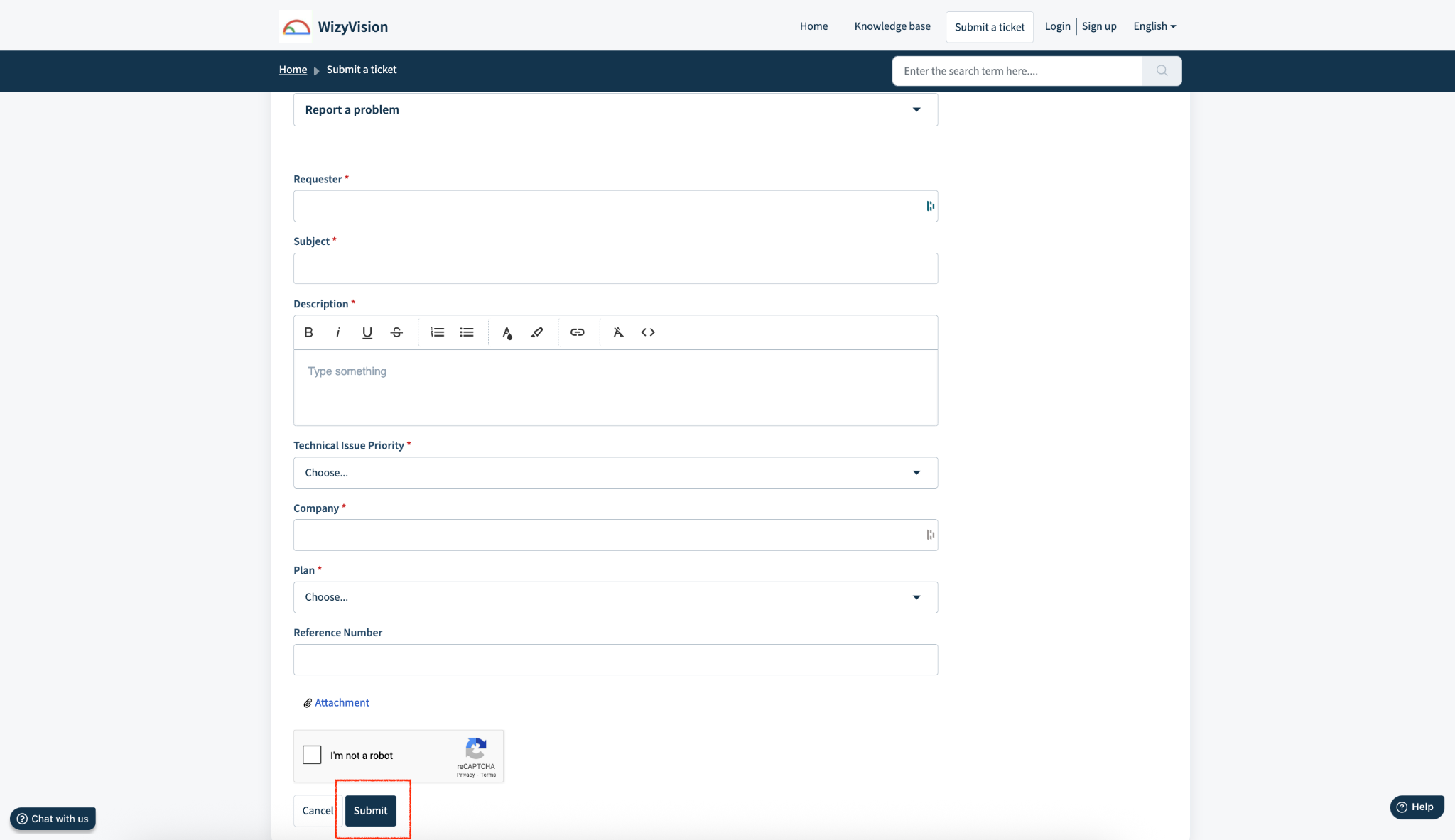Viewport: 1455px width, 840px height.
Task: Go to Knowledge base tab
Action: click(892, 26)
